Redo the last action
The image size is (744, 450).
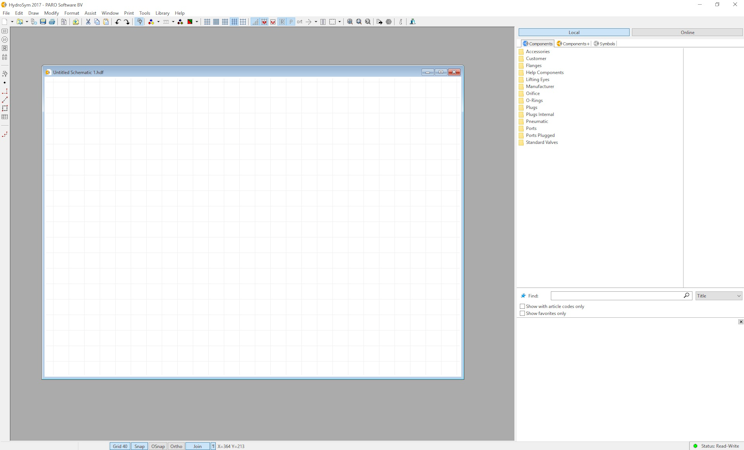click(x=127, y=22)
